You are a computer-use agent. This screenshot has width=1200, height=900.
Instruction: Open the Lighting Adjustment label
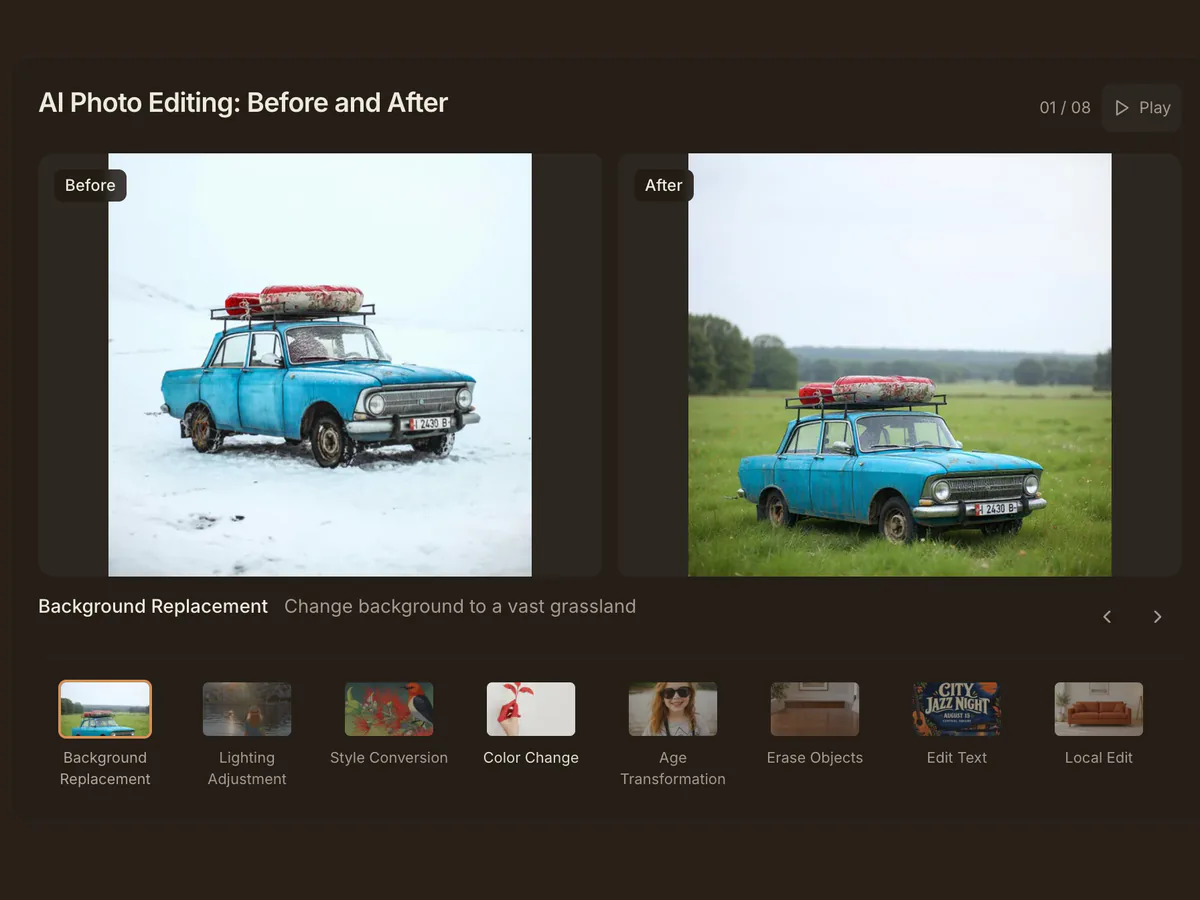[x=247, y=768]
